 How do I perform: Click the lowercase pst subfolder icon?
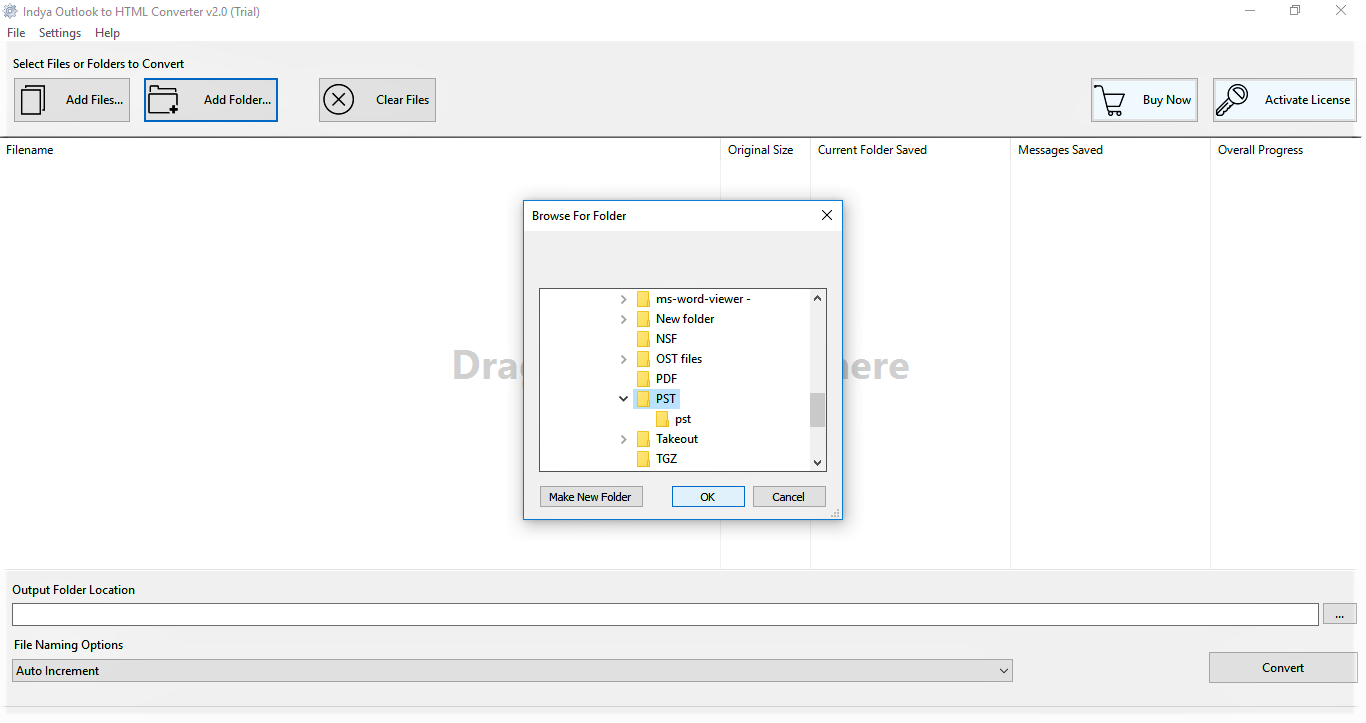coord(662,419)
